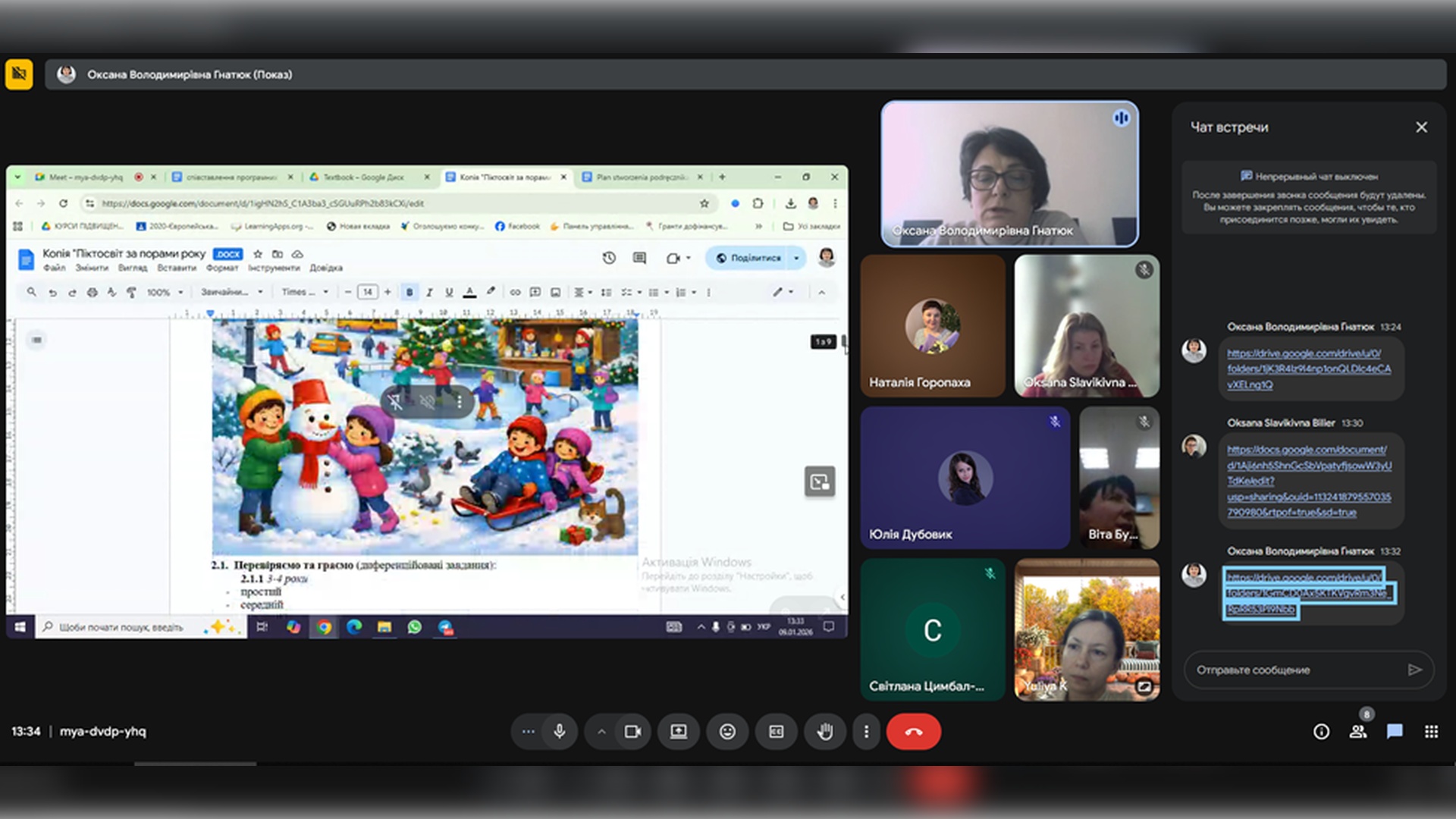
Task: Toggle closed captions button
Action: pyautogui.click(x=776, y=732)
